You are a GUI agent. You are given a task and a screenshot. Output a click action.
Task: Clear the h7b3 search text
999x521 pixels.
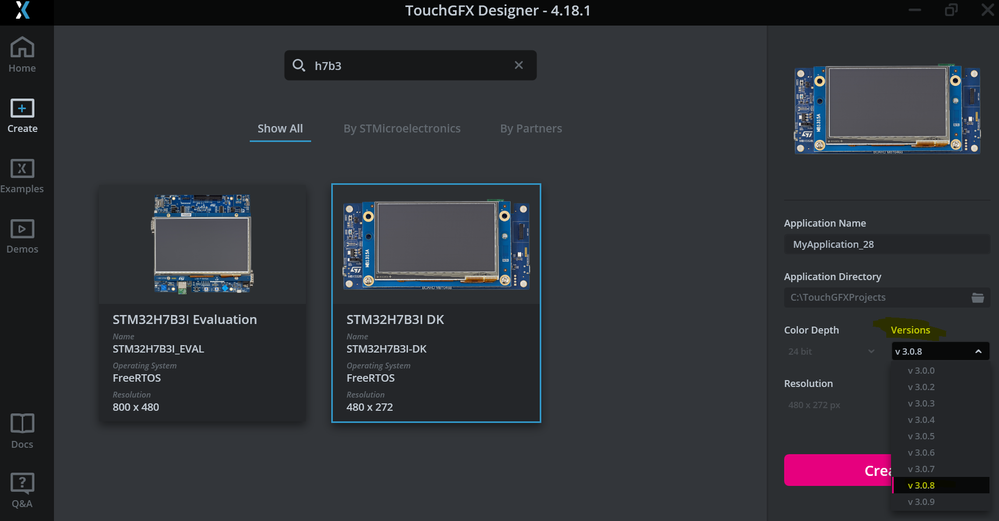pyautogui.click(x=519, y=65)
